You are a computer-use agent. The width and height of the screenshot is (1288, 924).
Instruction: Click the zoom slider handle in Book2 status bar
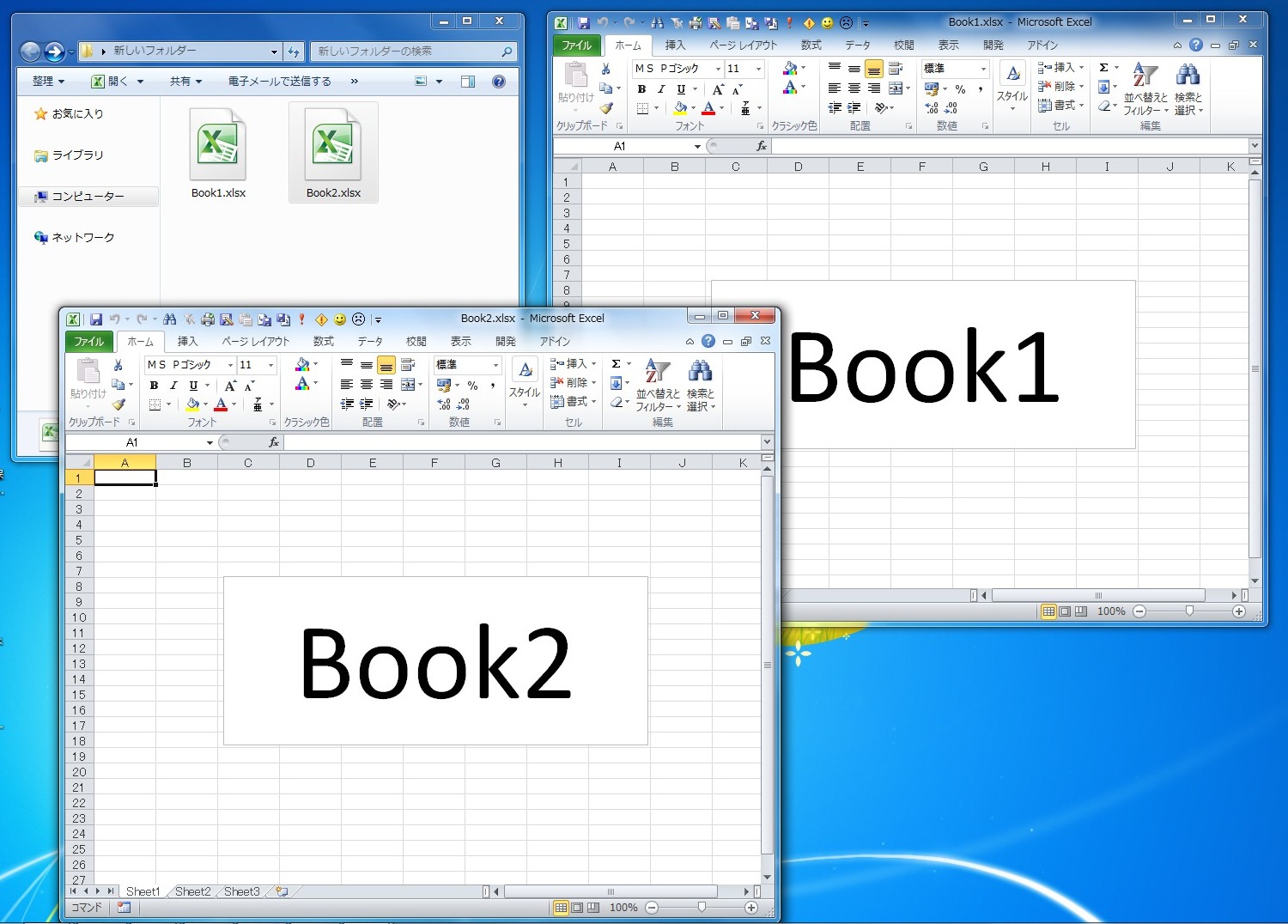[x=702, y=908]
